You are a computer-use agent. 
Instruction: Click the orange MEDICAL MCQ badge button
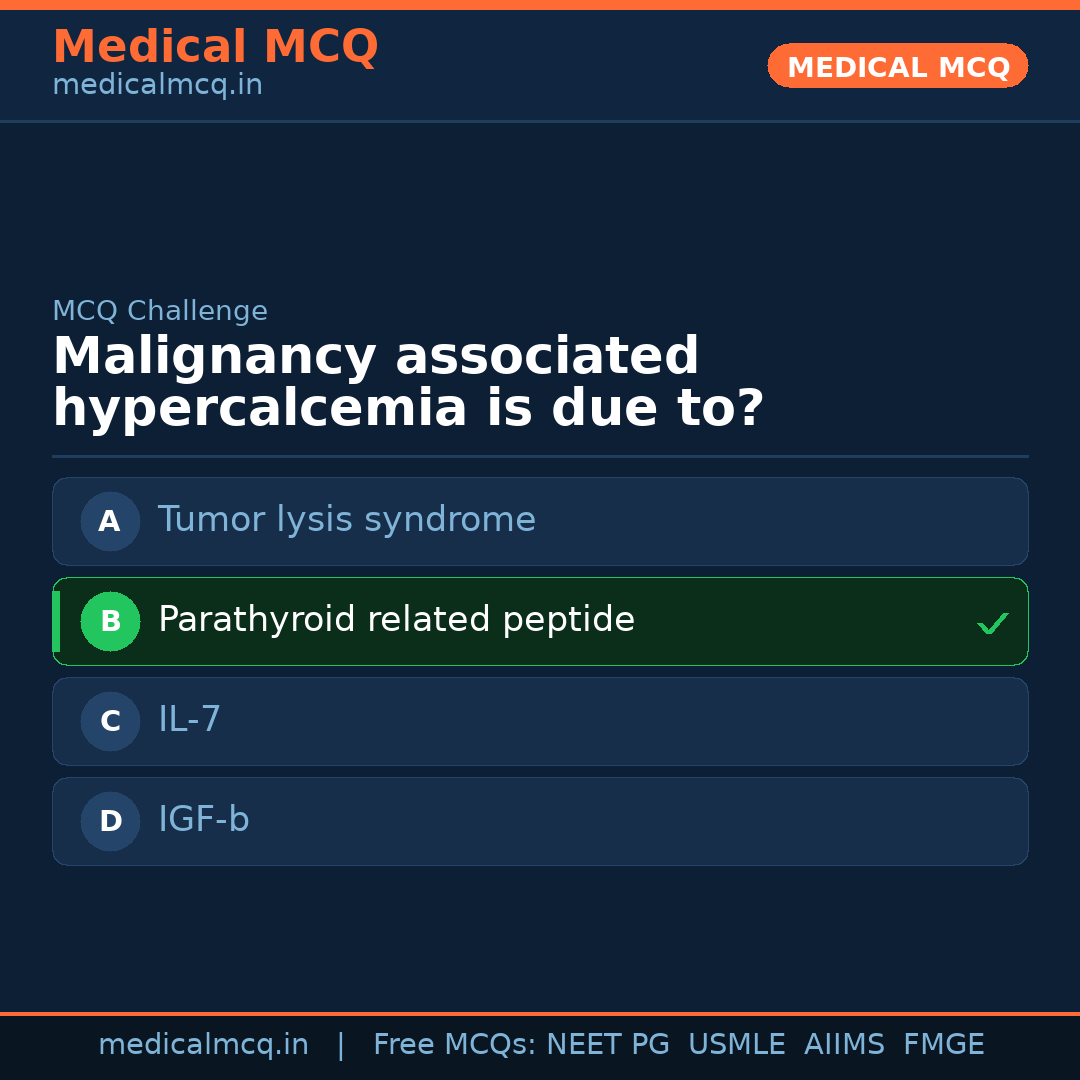click(897, 66)
